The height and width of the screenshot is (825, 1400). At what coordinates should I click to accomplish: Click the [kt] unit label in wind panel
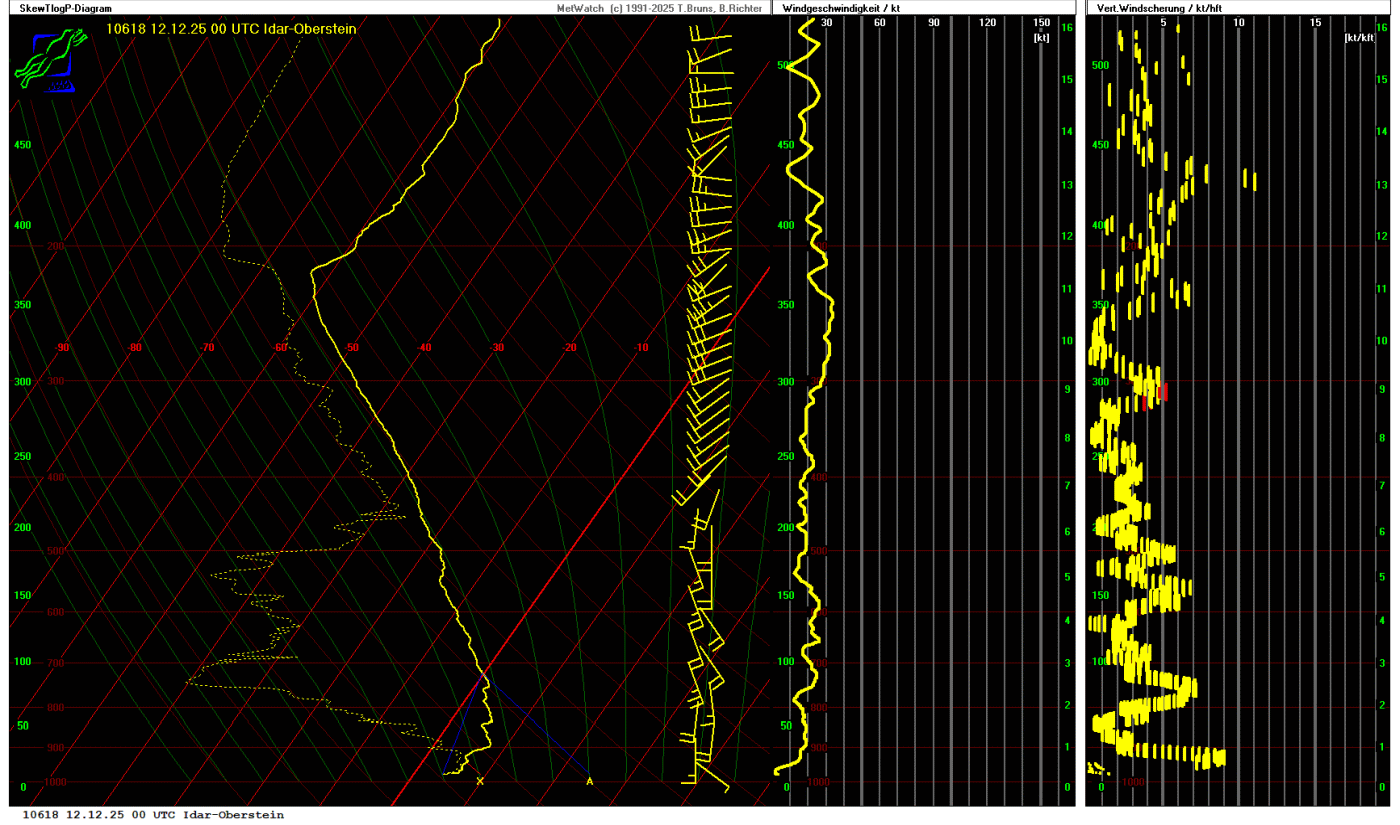pos(1041,37)
